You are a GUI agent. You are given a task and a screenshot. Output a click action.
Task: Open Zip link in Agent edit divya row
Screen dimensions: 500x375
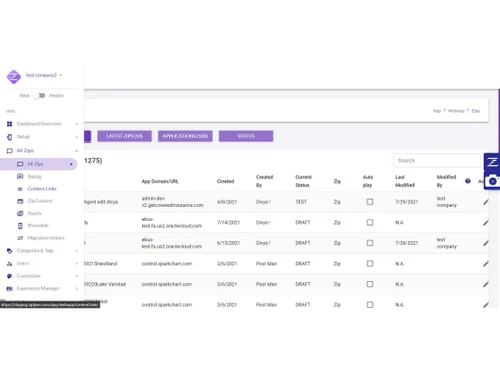click(x=337, y=202)
